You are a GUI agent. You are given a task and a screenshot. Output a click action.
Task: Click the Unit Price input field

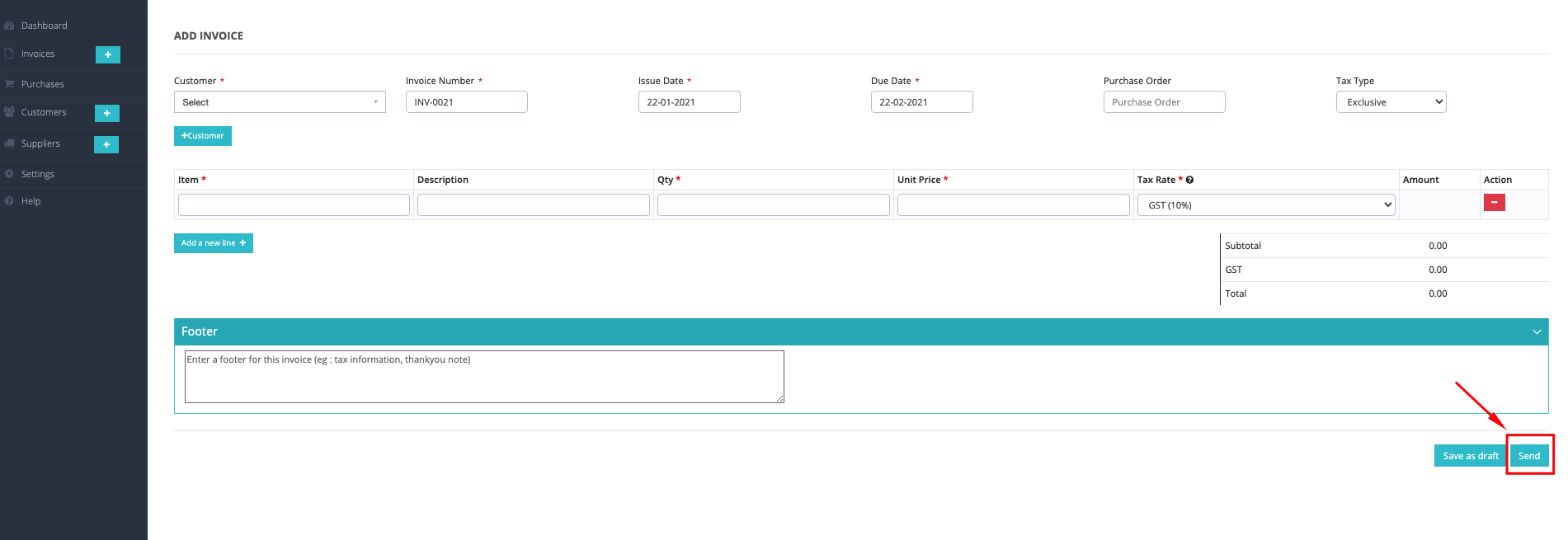1014,205
